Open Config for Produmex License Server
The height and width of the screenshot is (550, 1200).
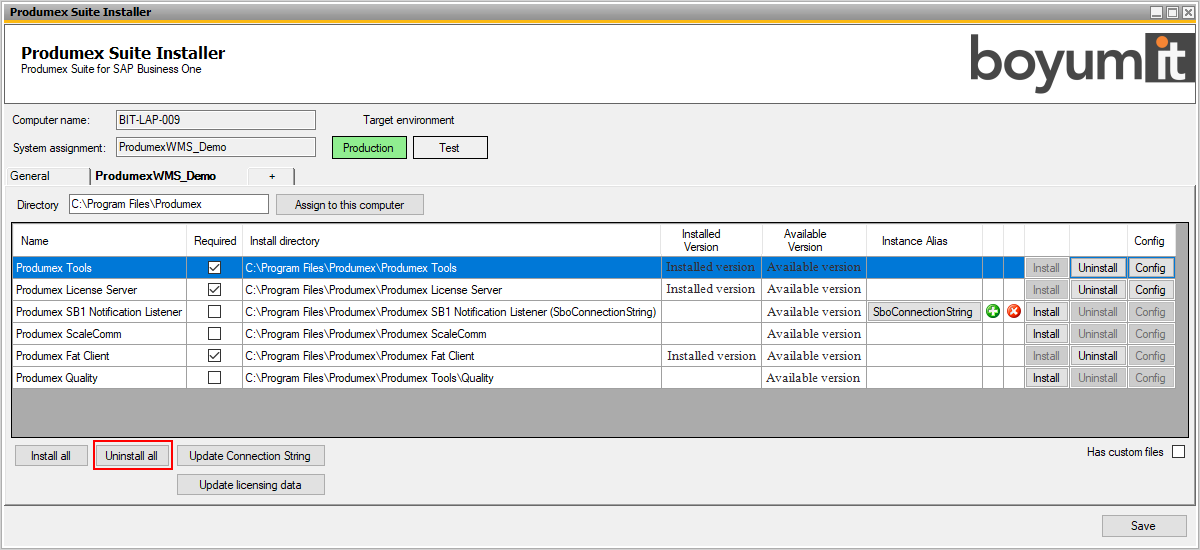pos(1150,290)
